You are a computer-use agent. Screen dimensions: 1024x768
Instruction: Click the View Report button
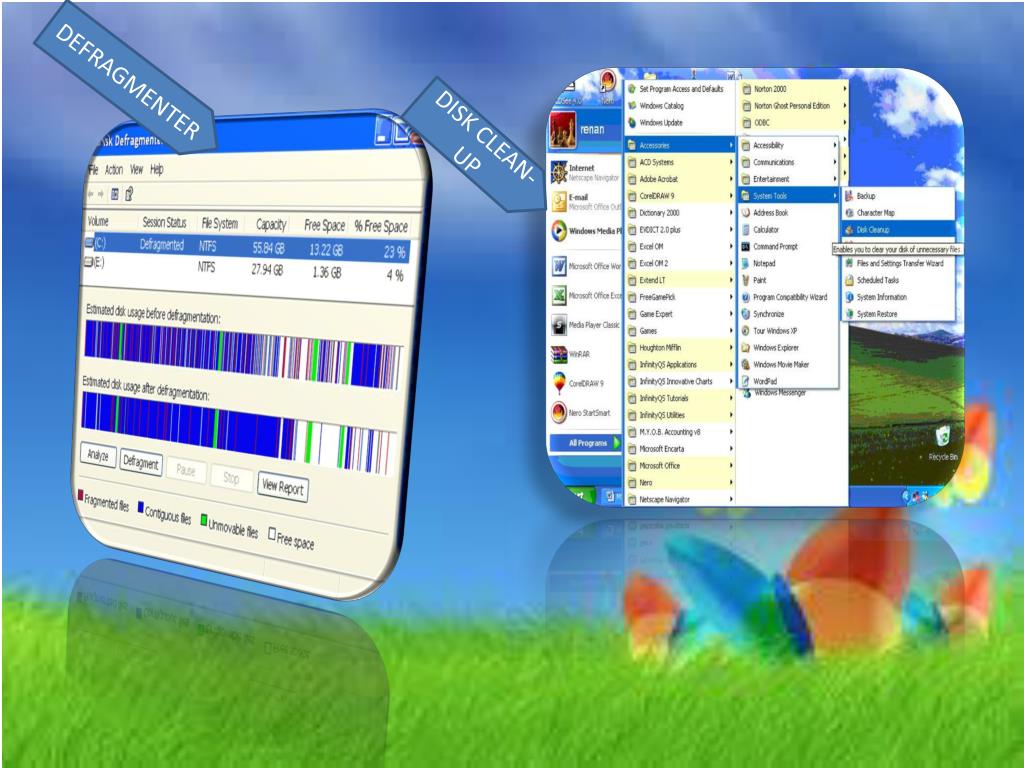point(283,487)
